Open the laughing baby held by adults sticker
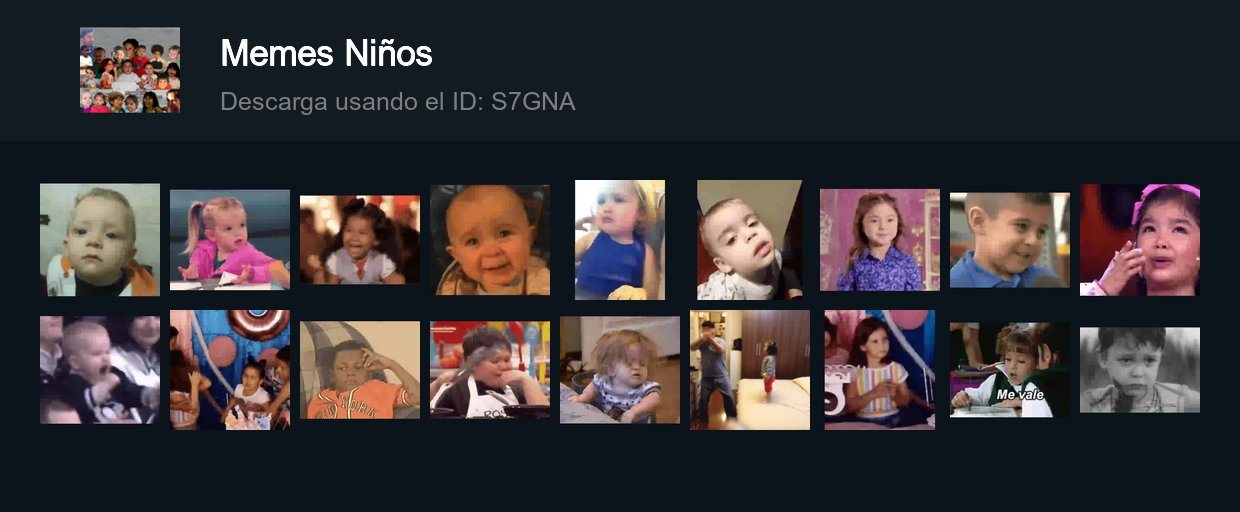Screen dimensions: 1240x512 [x=100, y=370]
